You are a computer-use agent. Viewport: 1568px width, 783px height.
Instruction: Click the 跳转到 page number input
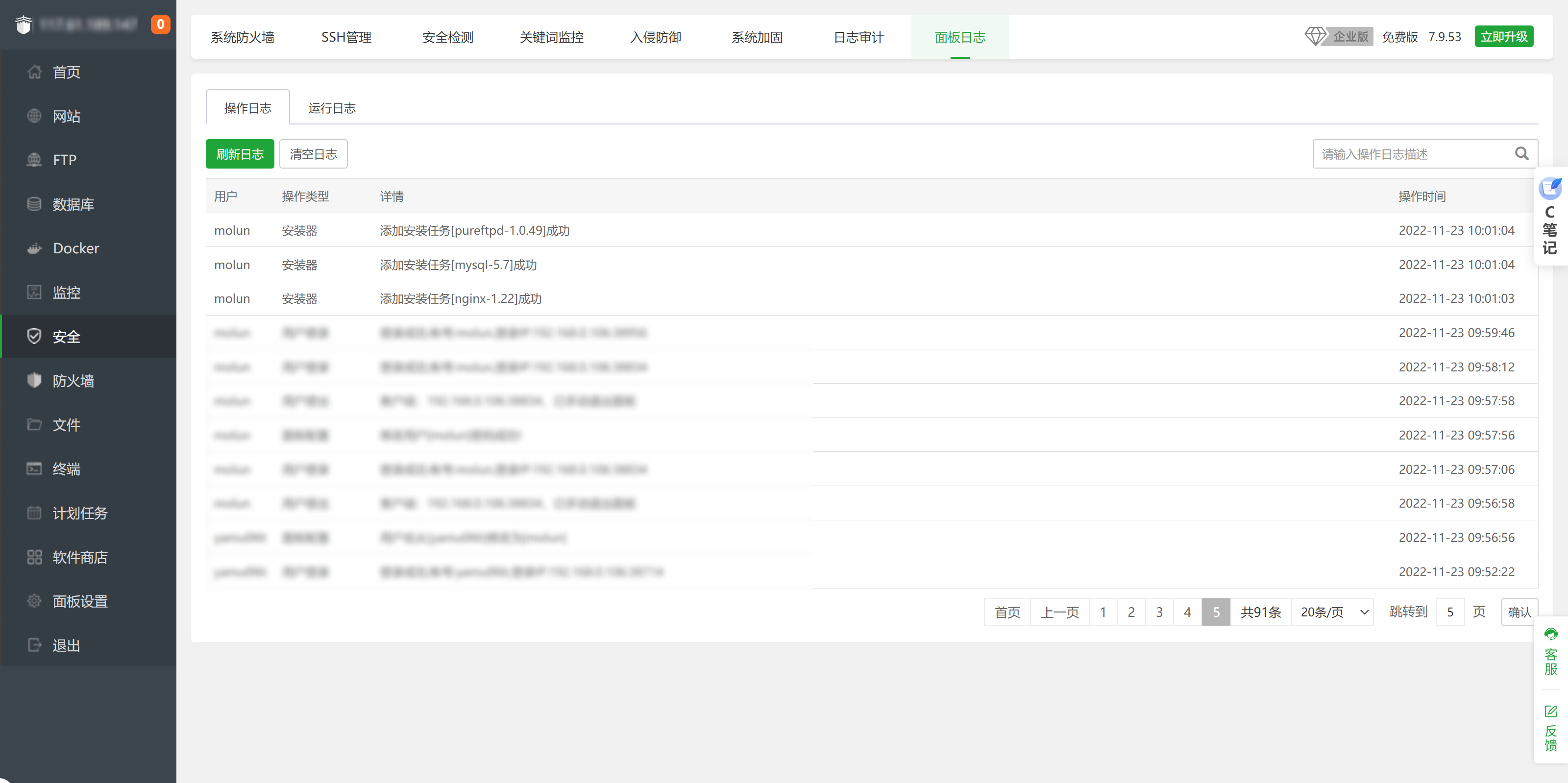[1450, 612]
